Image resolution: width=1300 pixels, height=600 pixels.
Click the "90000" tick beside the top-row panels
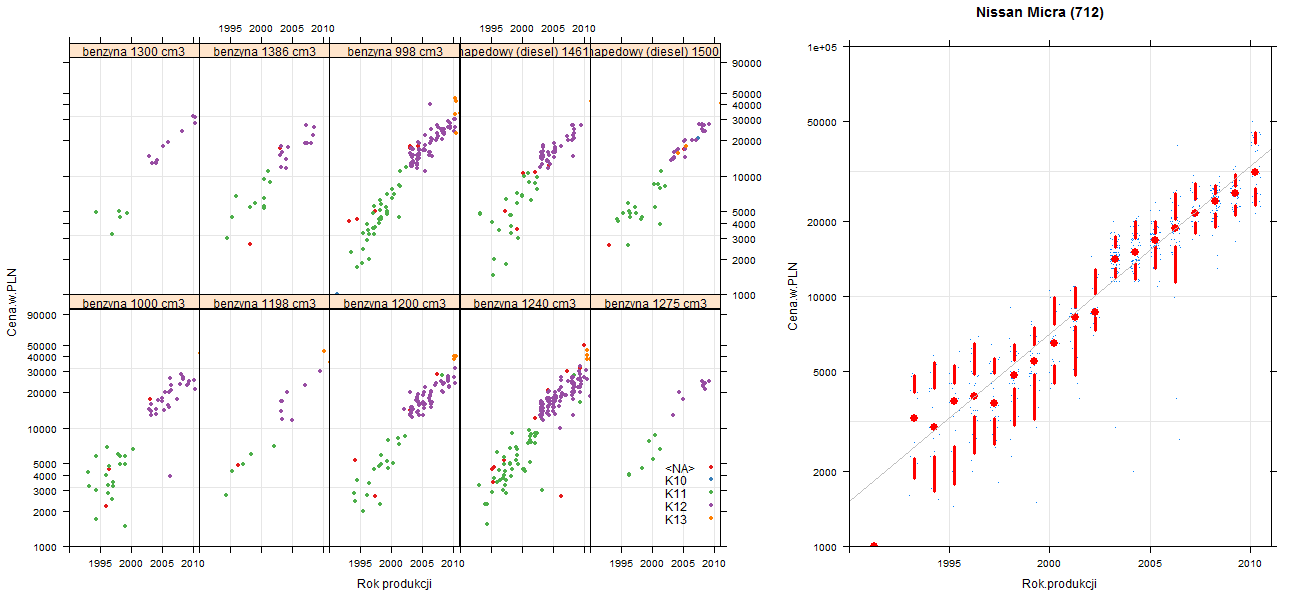(x=748, y=63)
